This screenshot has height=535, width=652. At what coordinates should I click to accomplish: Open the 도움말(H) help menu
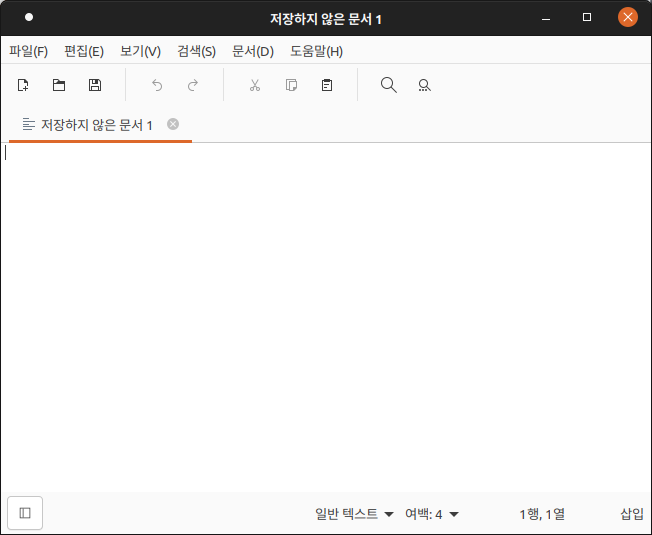[316, 51]
